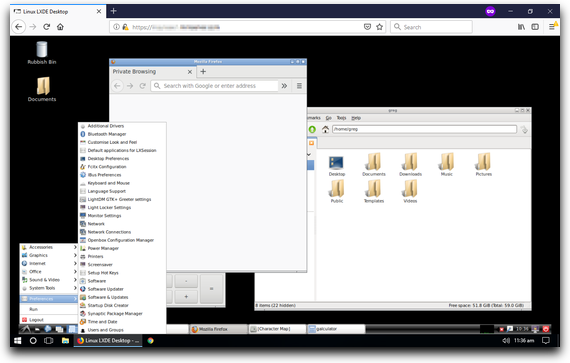Choose Run from the LXDE menu

tap(49, 309)
